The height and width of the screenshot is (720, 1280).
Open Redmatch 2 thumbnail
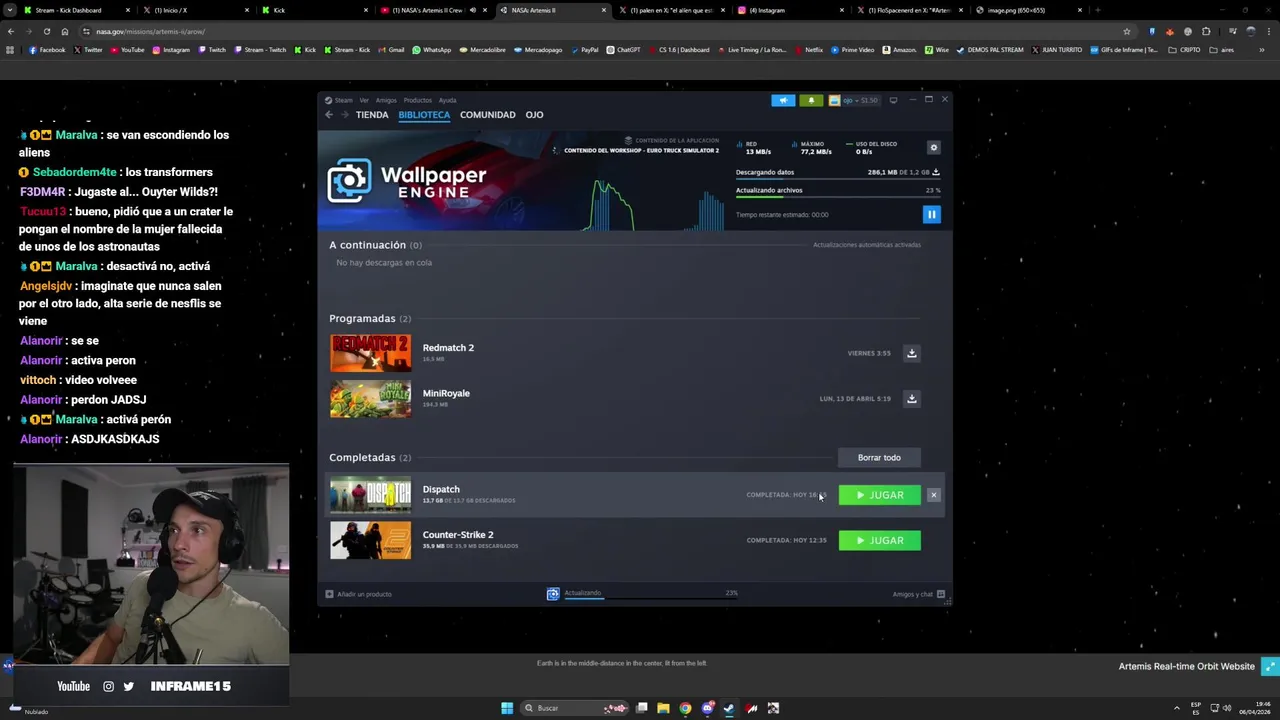pyautogui.click(x=370, y=353)
